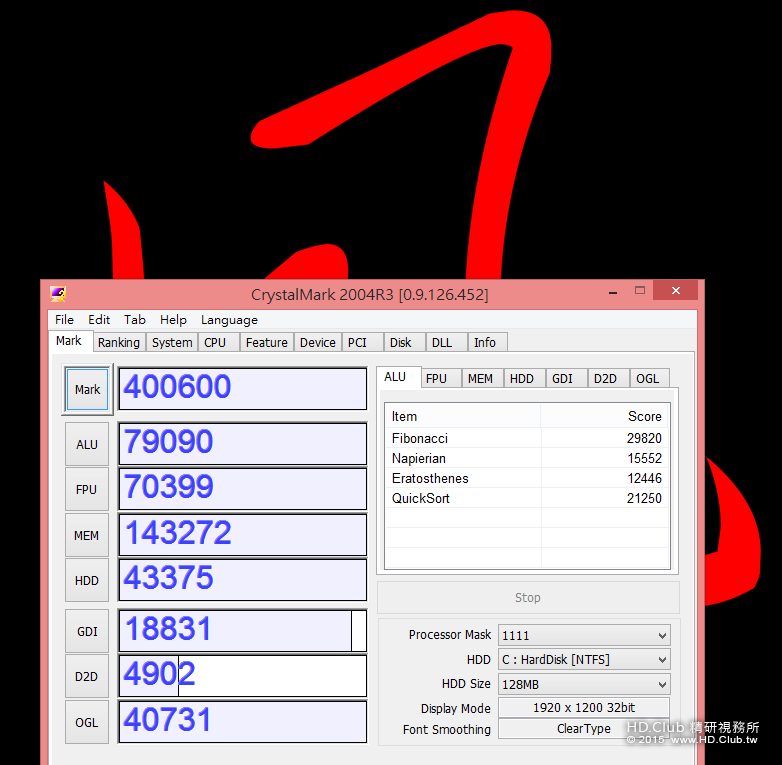Click the CrystalMark app icon in title bar
This screenshot has height=765, width=782.
click(58, 294)
